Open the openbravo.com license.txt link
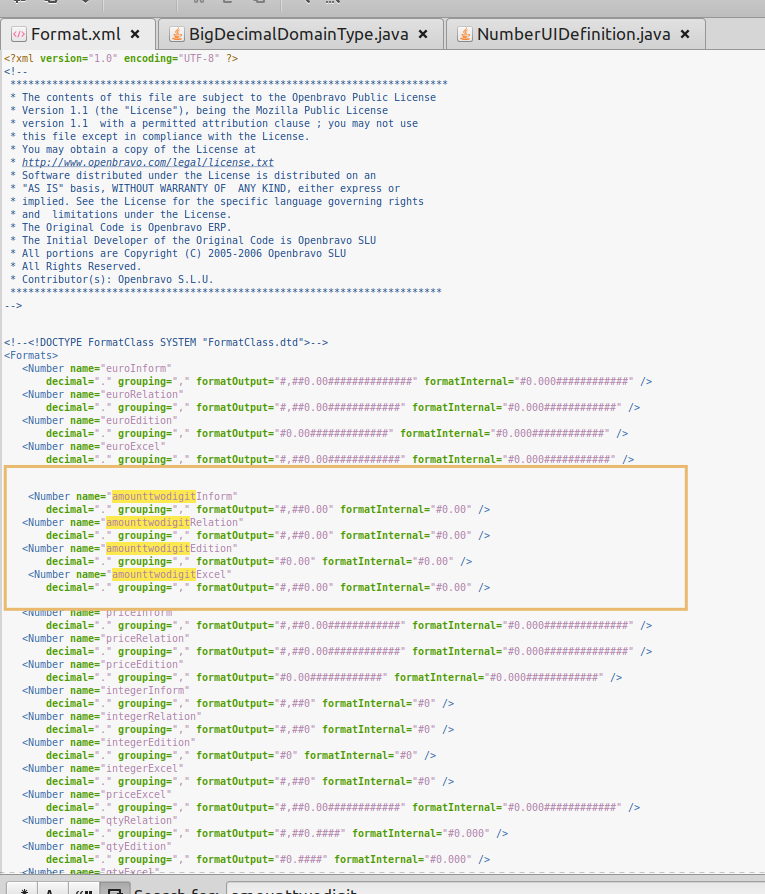The image size is (765, 894). click(x=147, y=162)
